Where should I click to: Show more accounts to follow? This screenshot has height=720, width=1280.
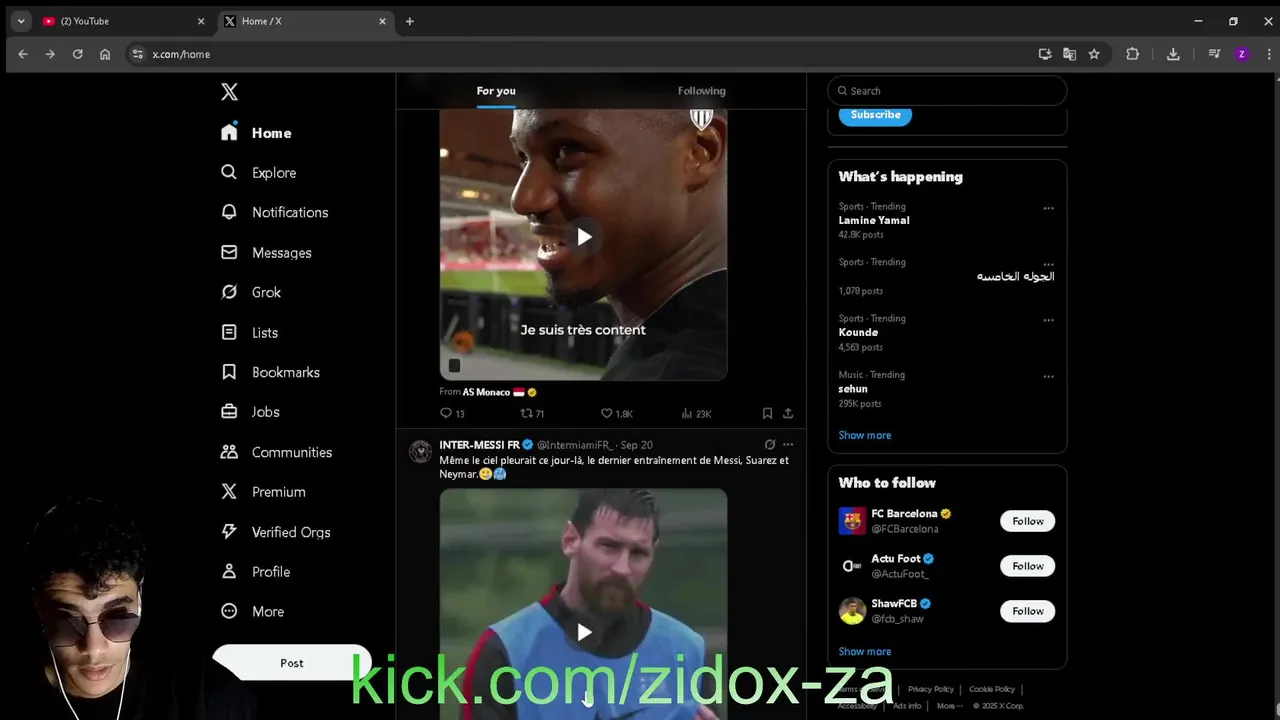point(865,651)
